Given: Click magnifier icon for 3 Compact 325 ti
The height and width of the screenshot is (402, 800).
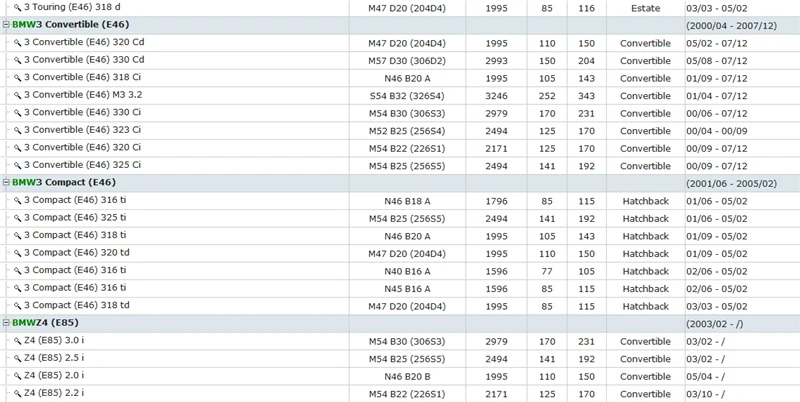Looking at the screenshot, I should click(17, 218).
